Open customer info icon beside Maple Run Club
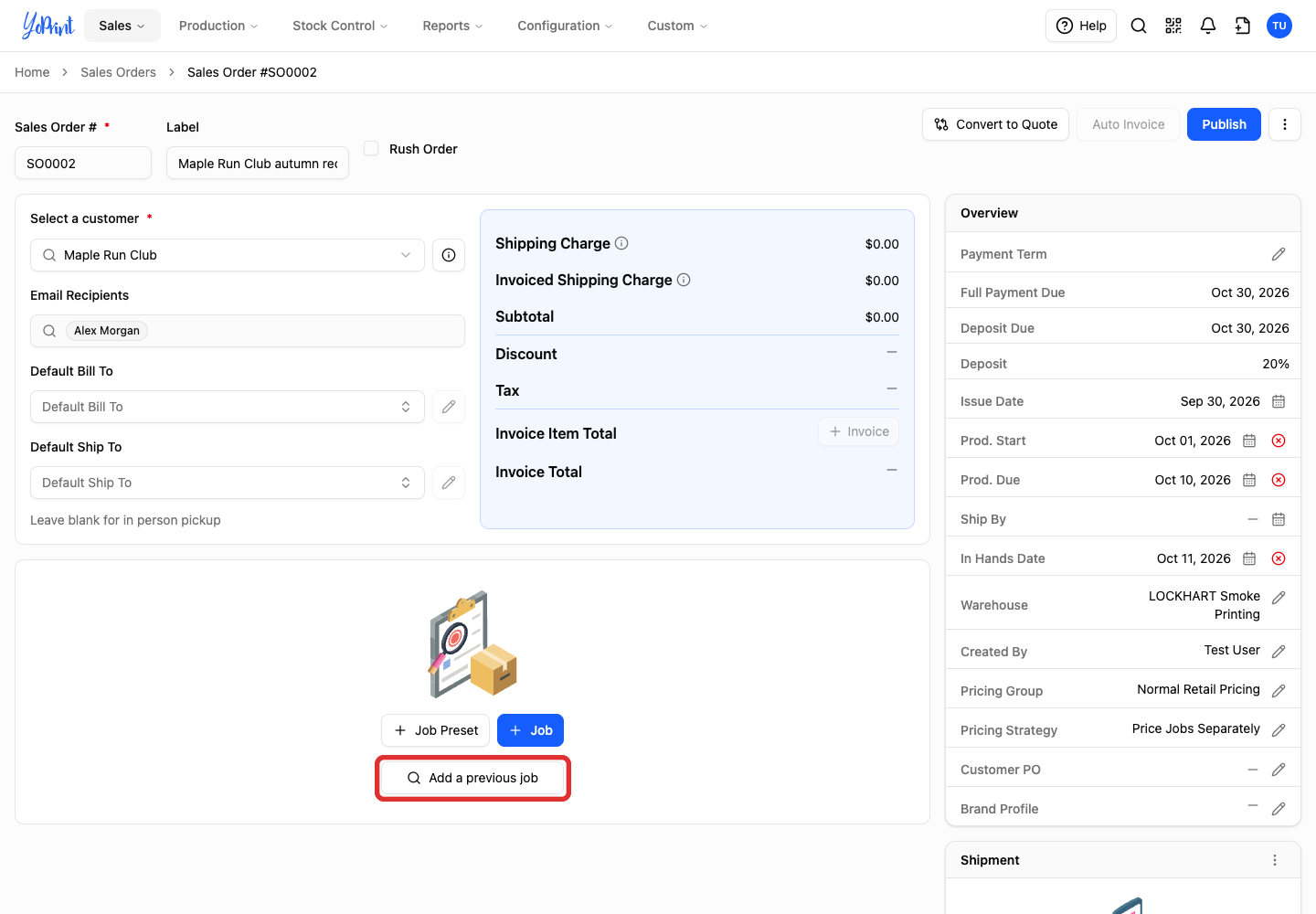Image resolution: width=1316 pixels, height=914 pixels. coord(449,255)
